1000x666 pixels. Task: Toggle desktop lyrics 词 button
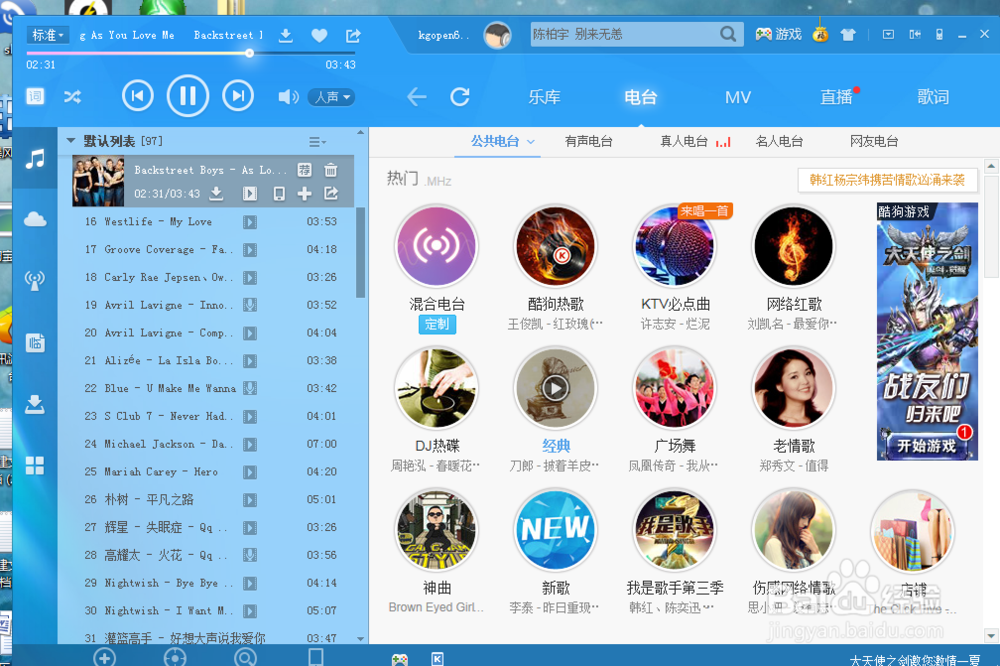(x=35, y=96)
